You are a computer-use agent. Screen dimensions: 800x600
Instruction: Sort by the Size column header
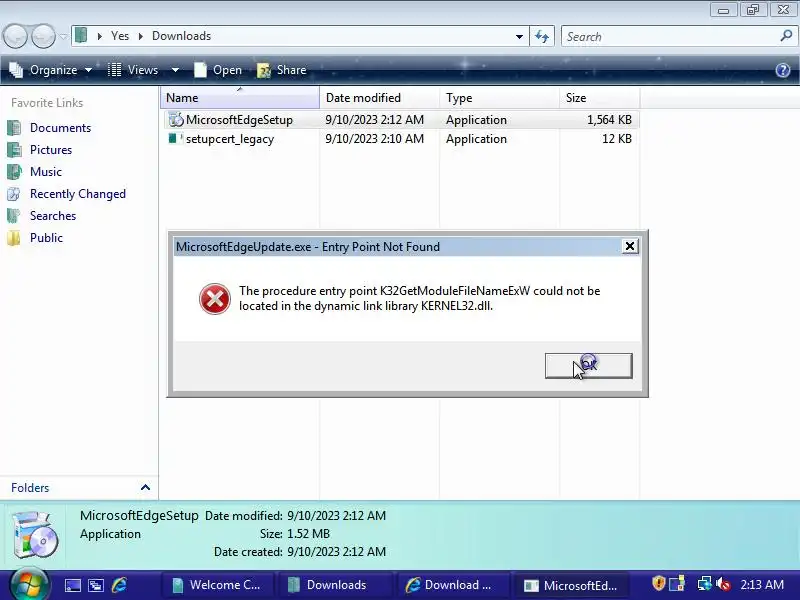coord(599,97)
